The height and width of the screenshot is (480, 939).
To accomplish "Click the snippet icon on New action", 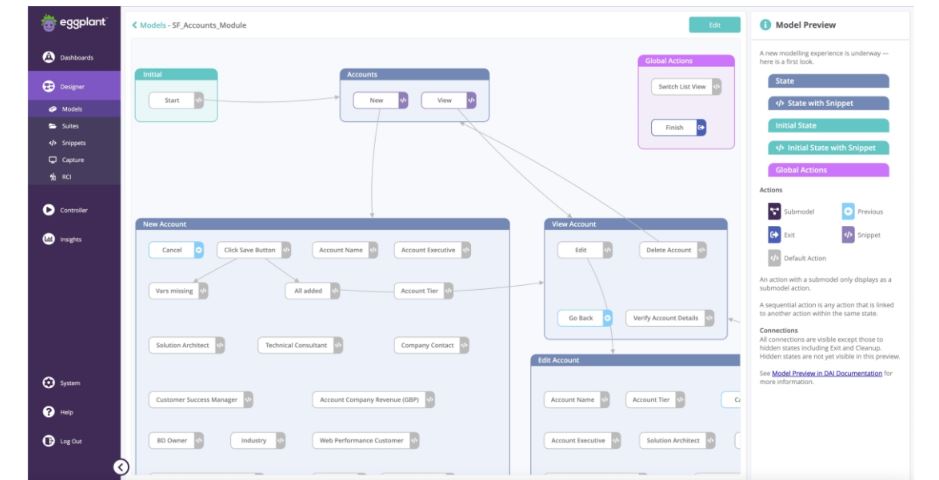I will 403,100.
